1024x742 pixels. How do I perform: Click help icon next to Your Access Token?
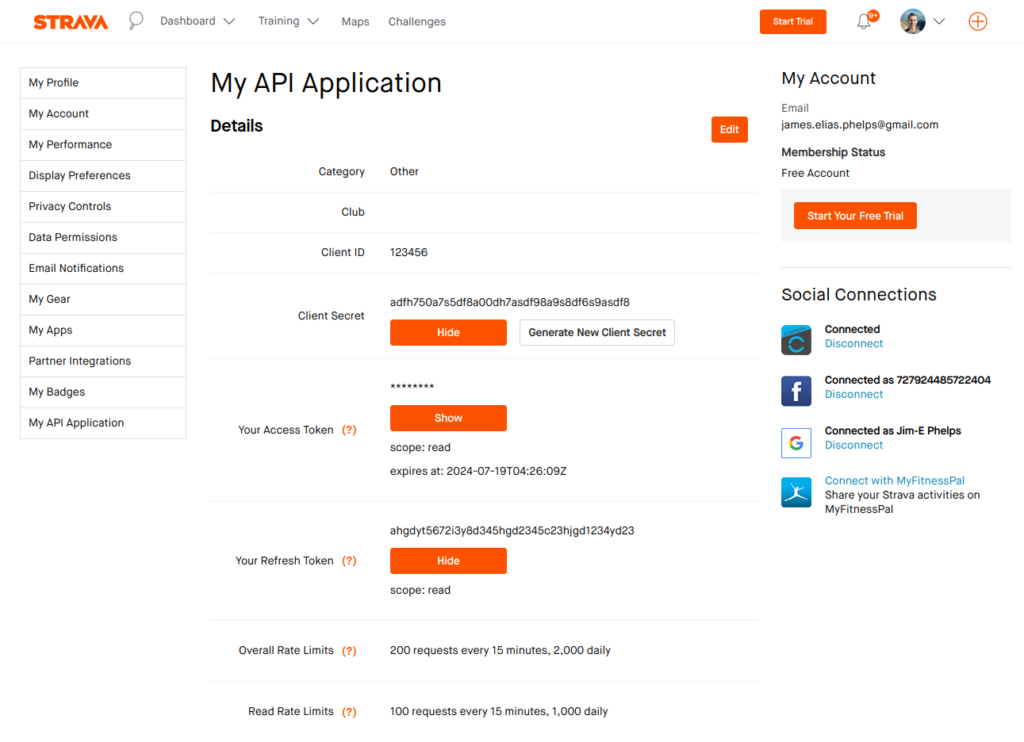(x=349, y=430)
